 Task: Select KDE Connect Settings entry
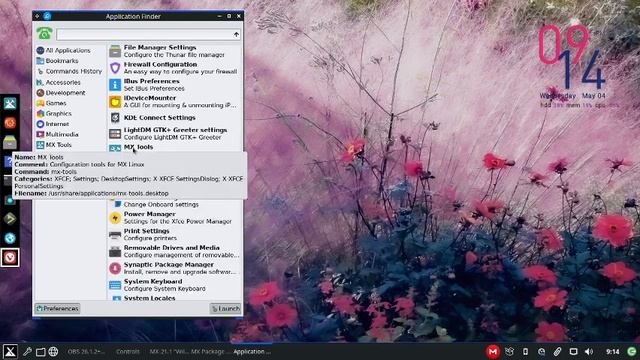(175, 118)
